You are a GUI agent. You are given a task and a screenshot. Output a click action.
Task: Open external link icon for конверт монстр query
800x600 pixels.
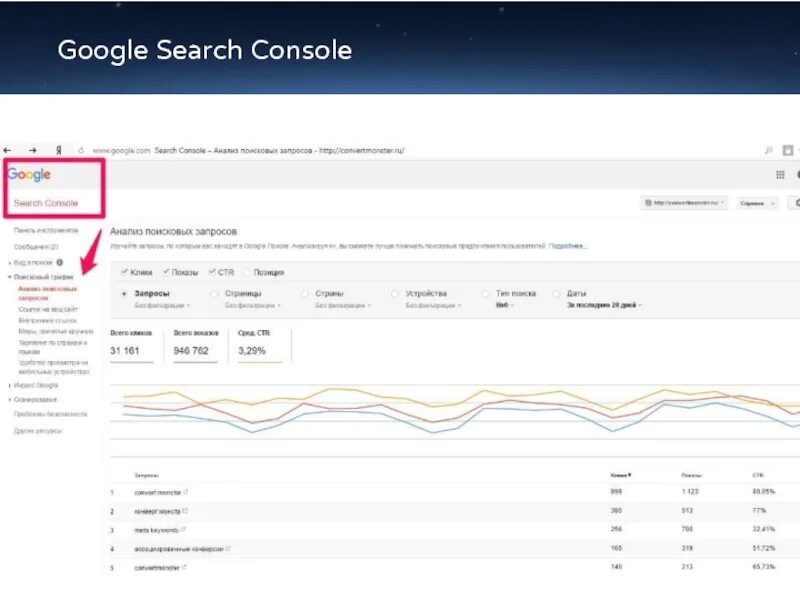point(185,511)
